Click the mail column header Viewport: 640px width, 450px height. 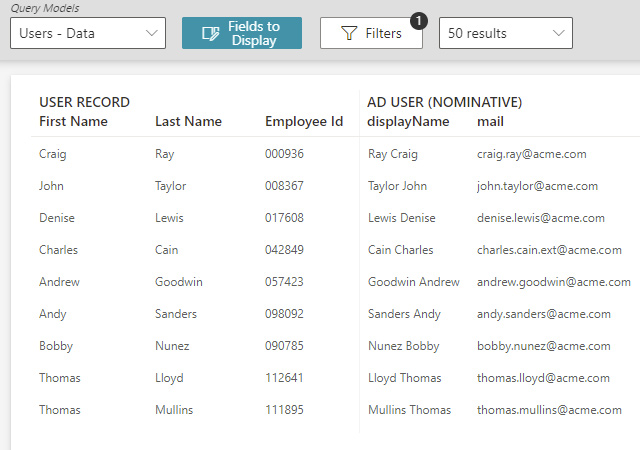(490, 122)
